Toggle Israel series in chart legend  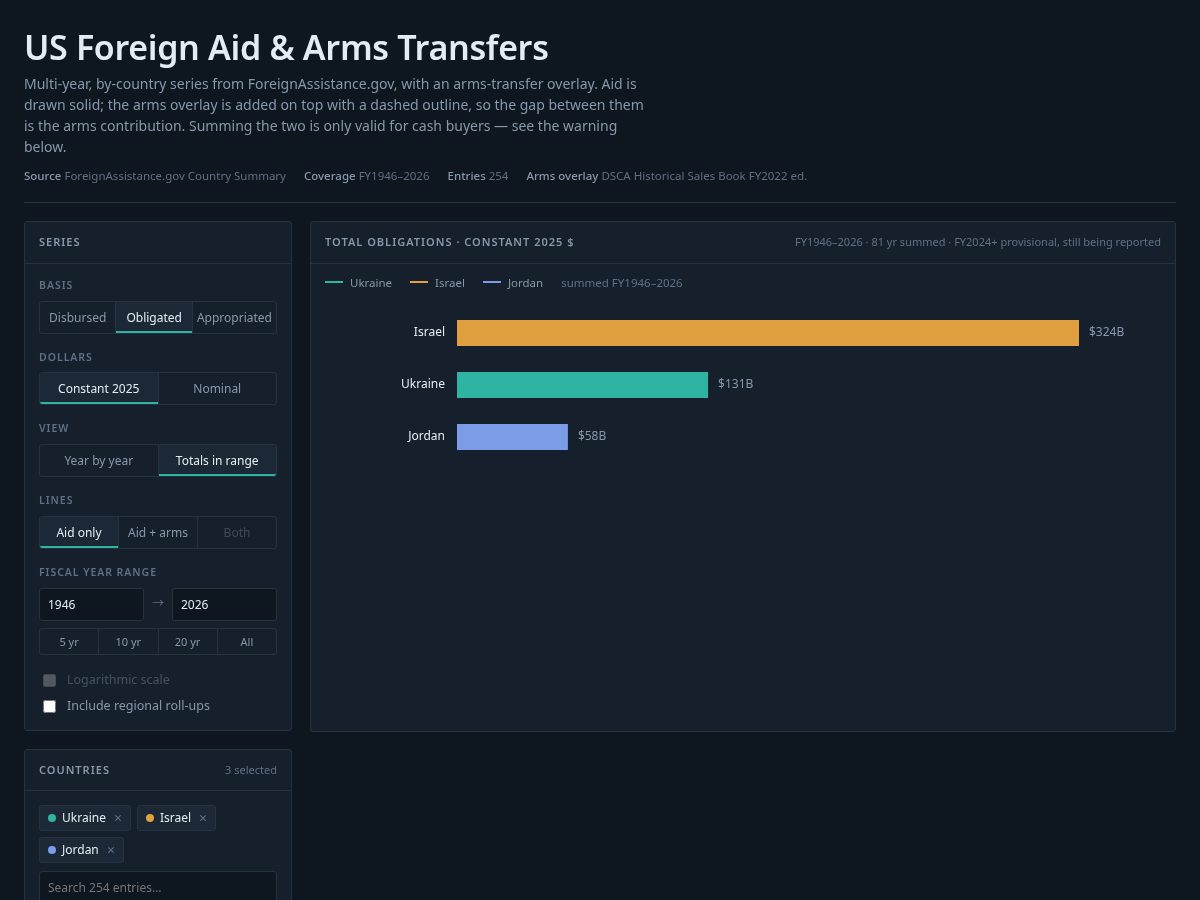[x=437, y=283]
